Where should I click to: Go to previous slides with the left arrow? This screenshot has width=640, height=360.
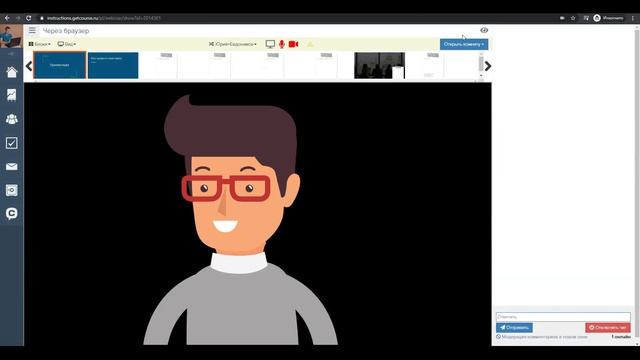(x=29, y=66)
